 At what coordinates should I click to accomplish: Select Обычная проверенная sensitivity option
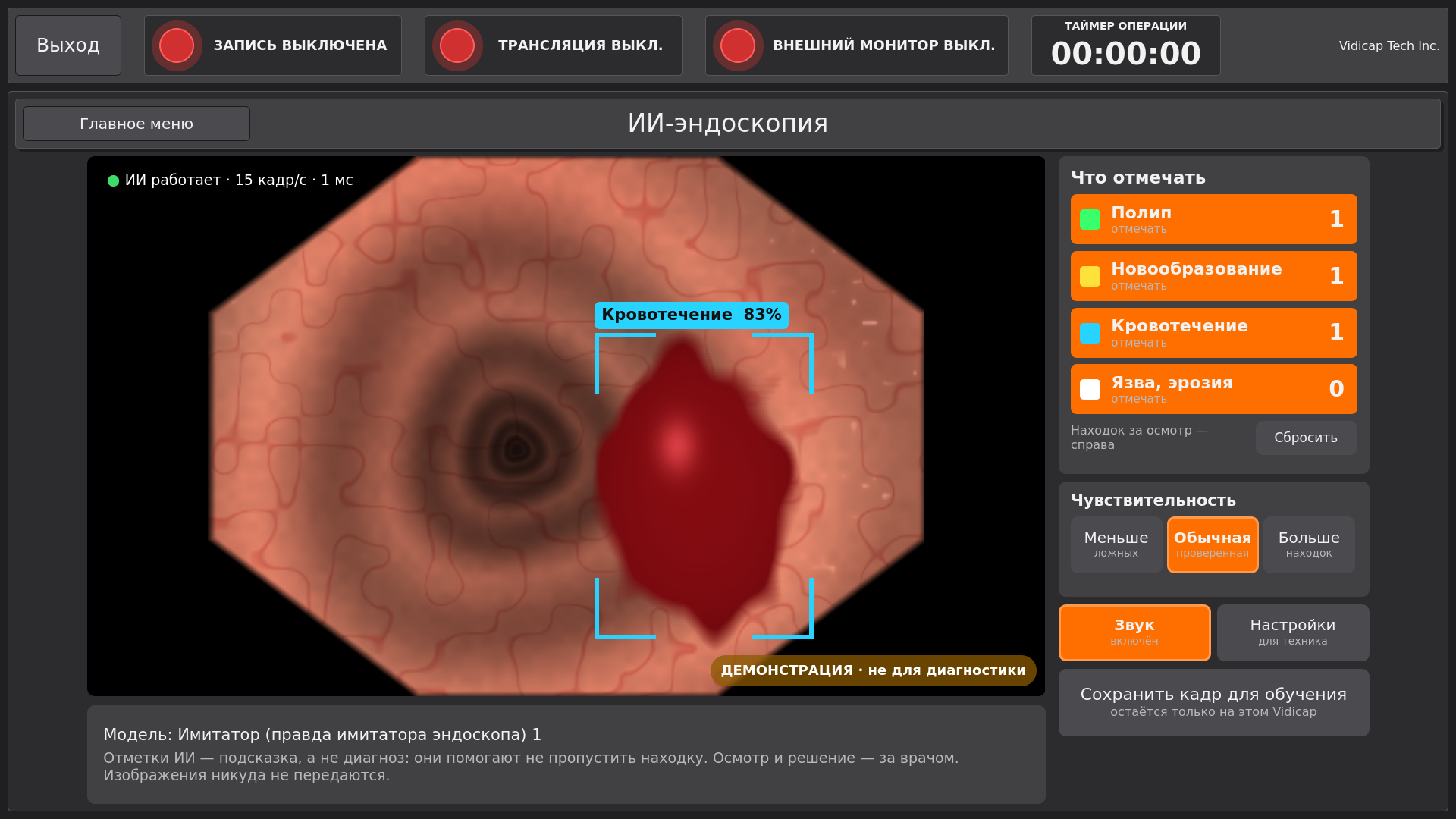tap(1213, 544)
